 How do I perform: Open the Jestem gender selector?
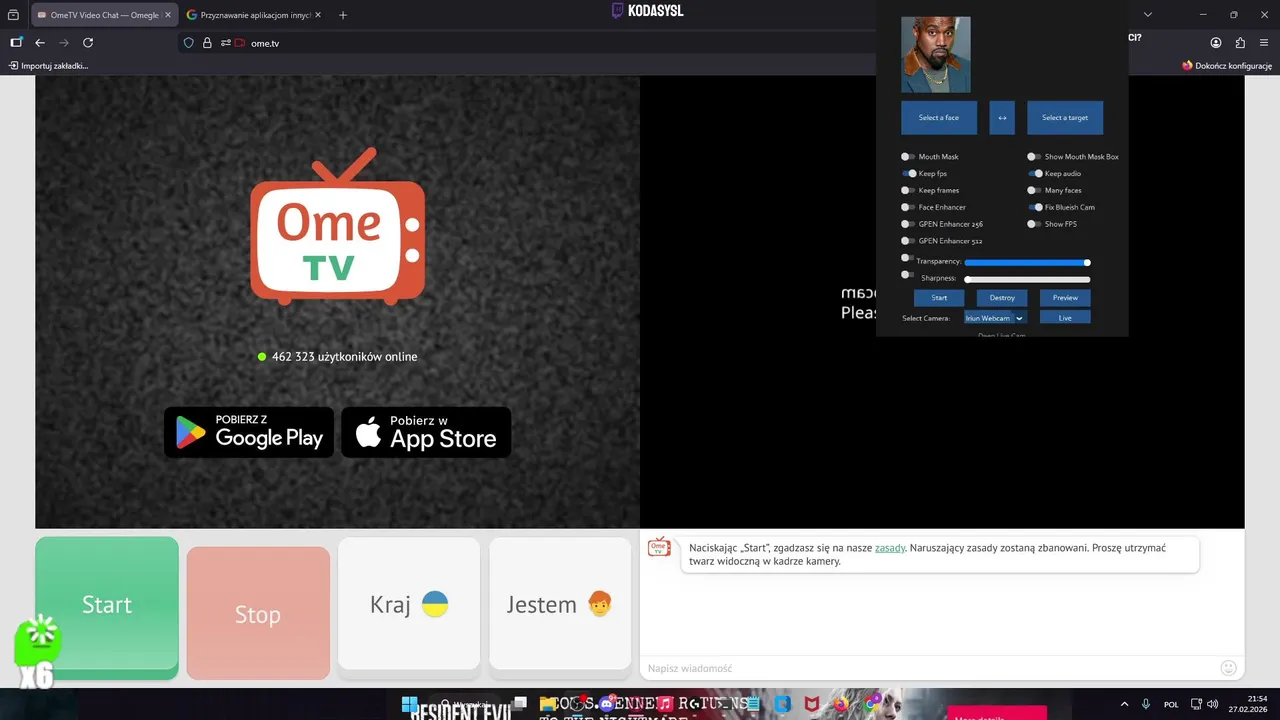coord(560,604)
